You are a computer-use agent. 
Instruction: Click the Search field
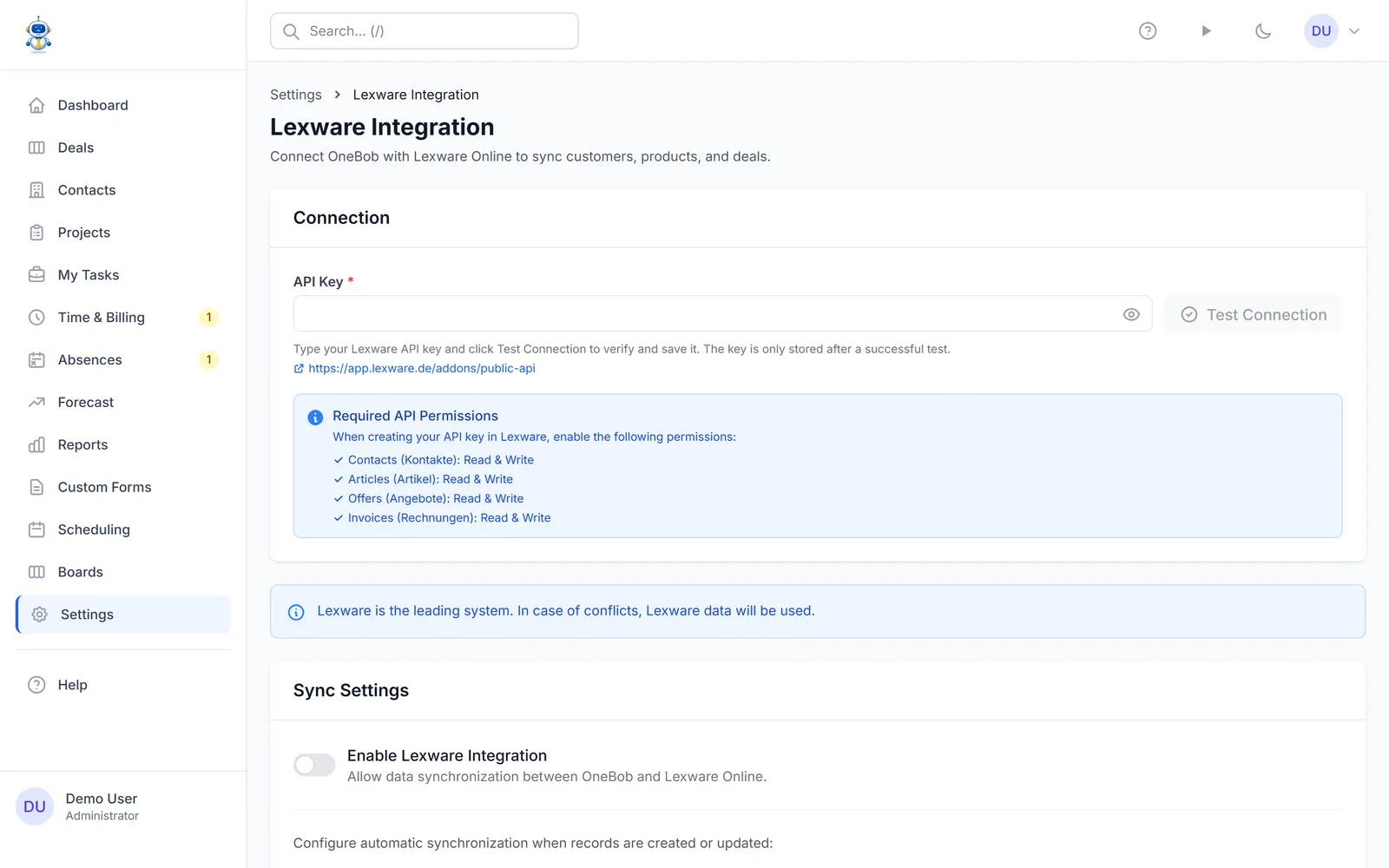(425, 31)
